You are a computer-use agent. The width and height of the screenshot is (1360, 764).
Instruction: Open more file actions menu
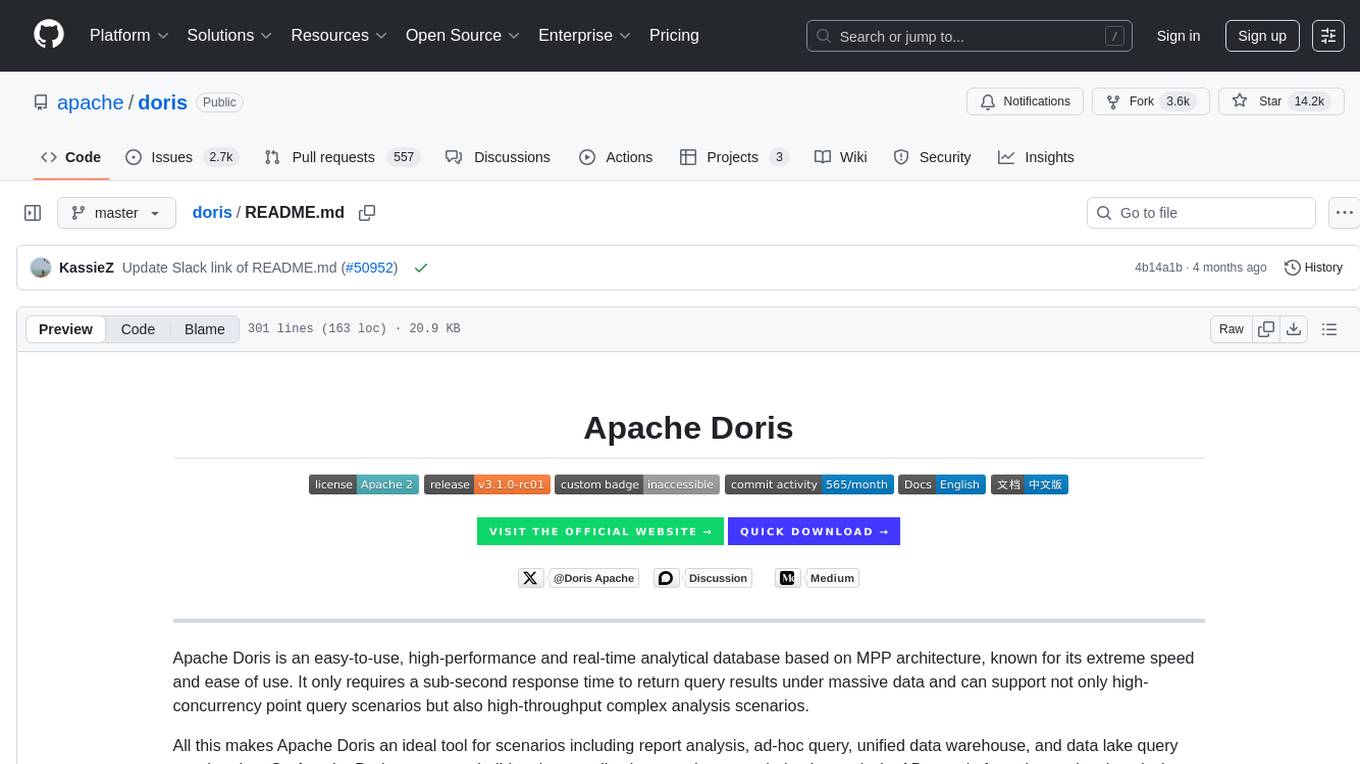pyautogui.click(x=1344, y=213)
